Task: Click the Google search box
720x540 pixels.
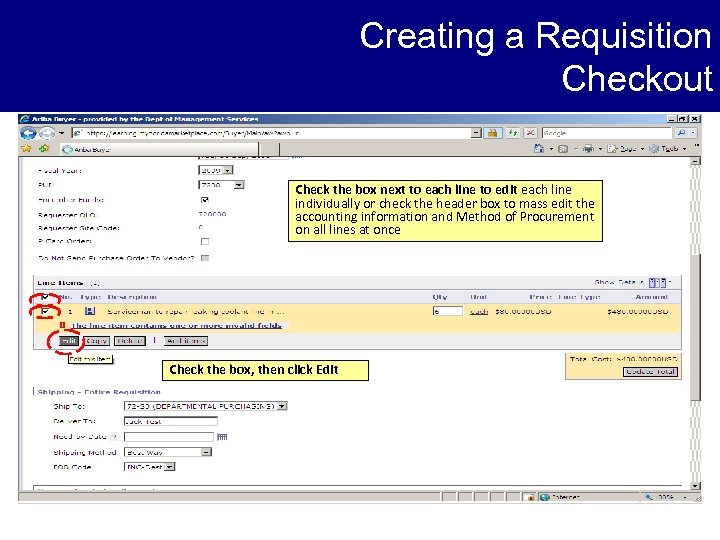Action: pyautogui.click(x=606, y=133)
